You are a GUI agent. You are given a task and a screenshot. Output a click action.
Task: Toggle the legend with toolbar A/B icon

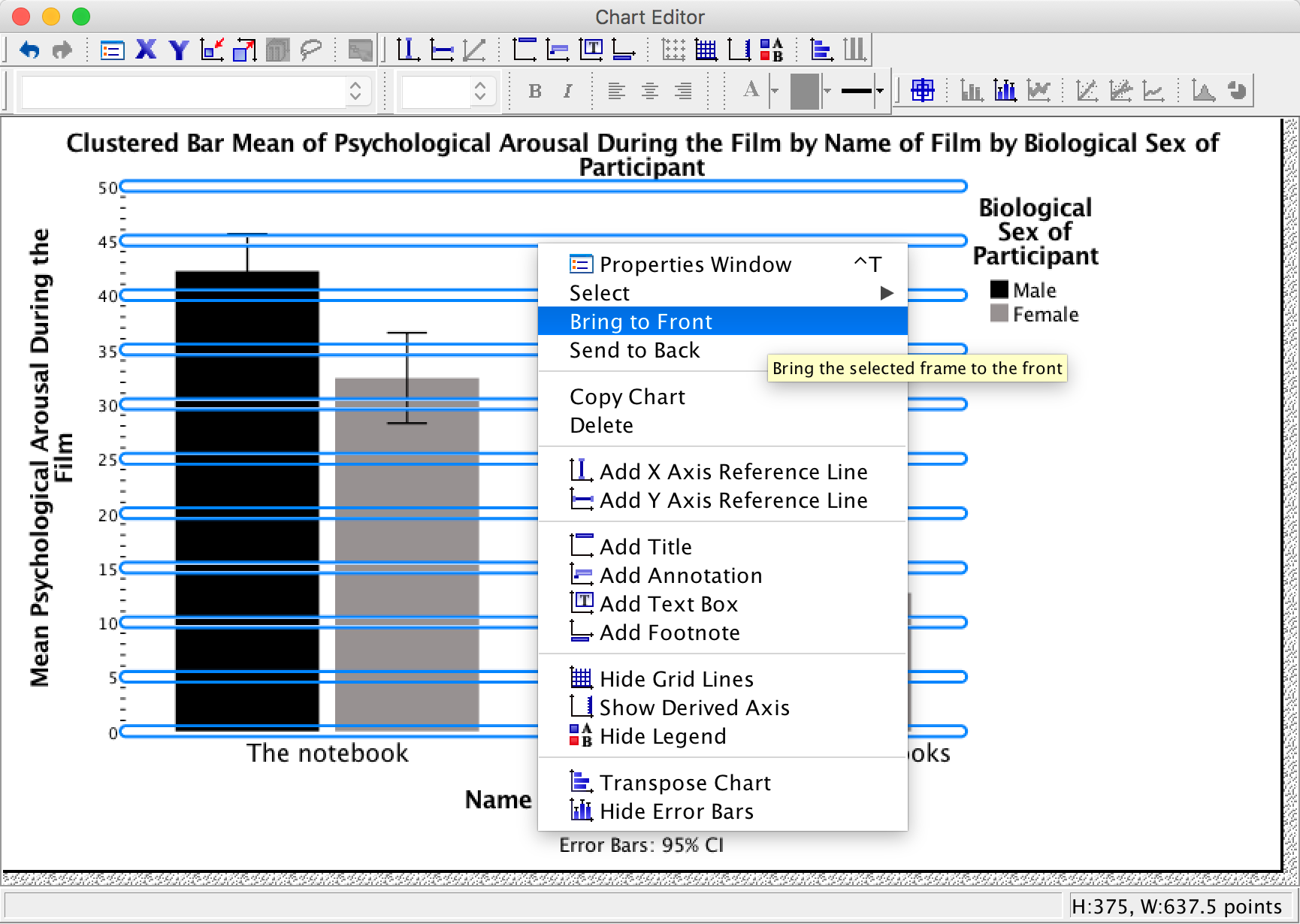pyautogui.click(x=772, y=50)
